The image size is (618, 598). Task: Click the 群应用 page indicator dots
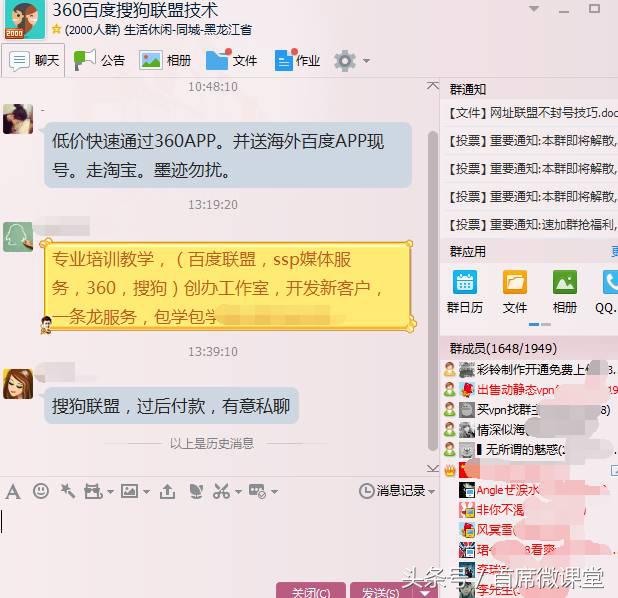tap(540, 324)
